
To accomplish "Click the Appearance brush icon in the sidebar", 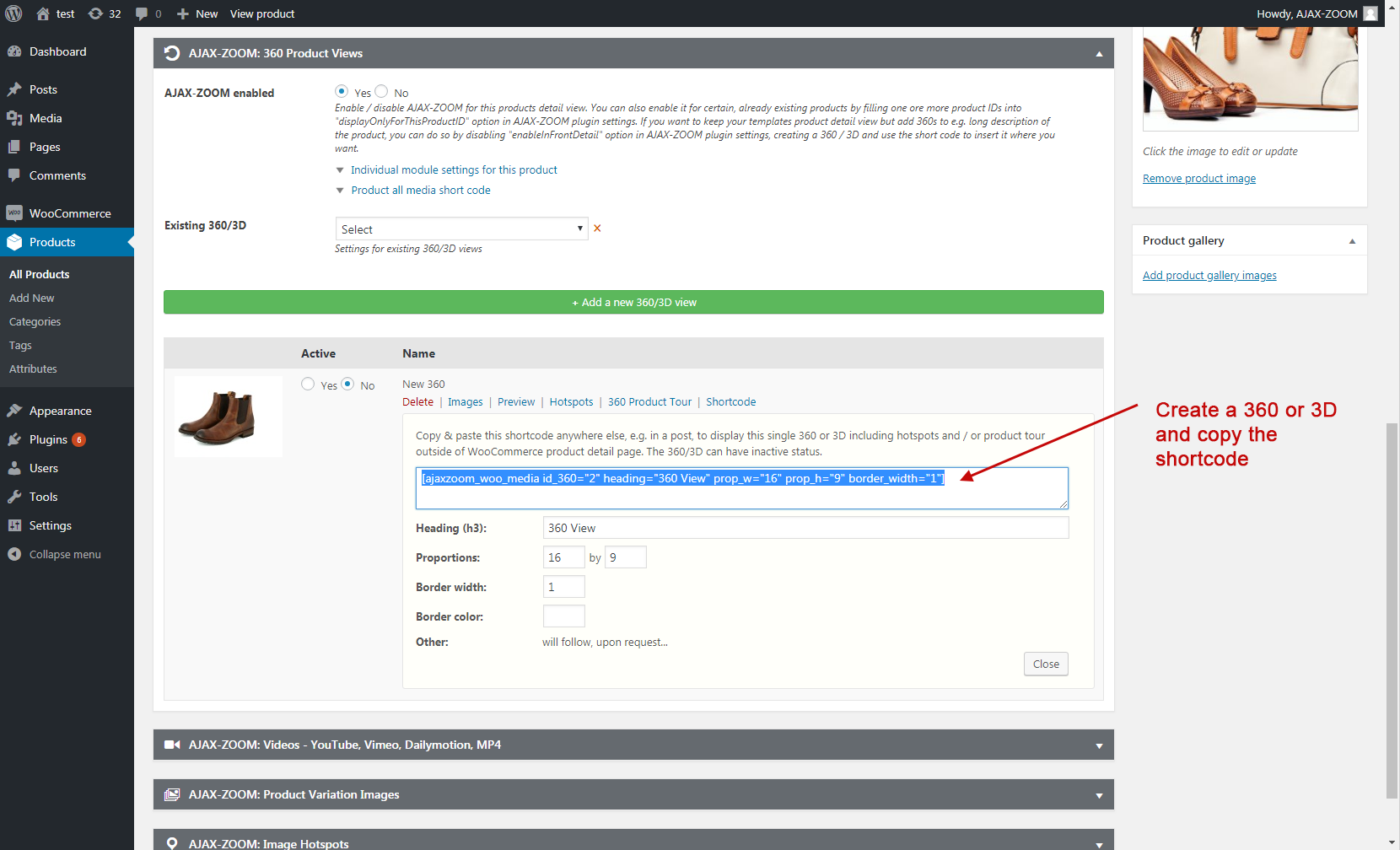I will pos(14,411).
